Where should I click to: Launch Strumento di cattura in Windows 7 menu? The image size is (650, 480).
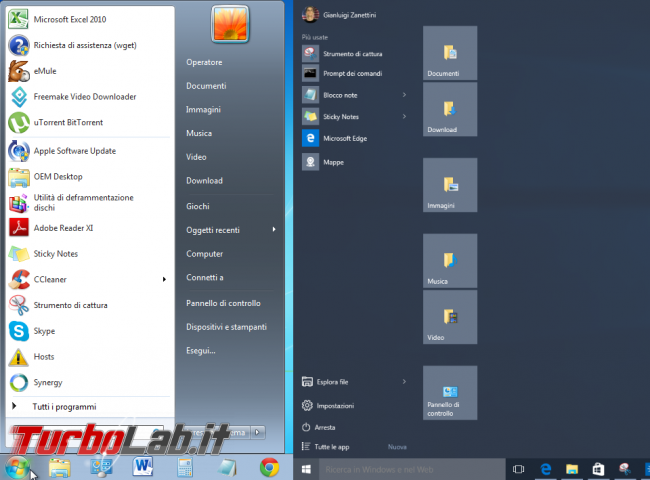click(89, 305)
